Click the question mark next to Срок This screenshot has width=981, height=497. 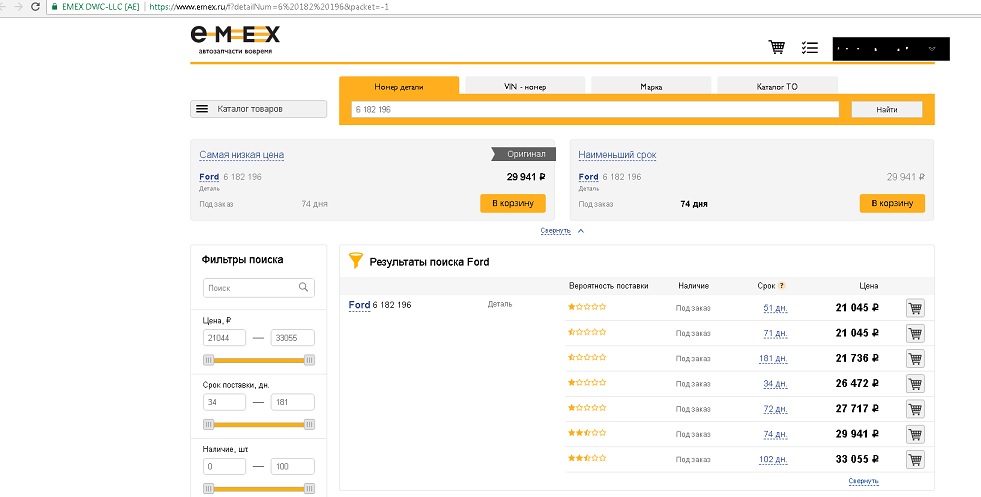coord(781,286)
